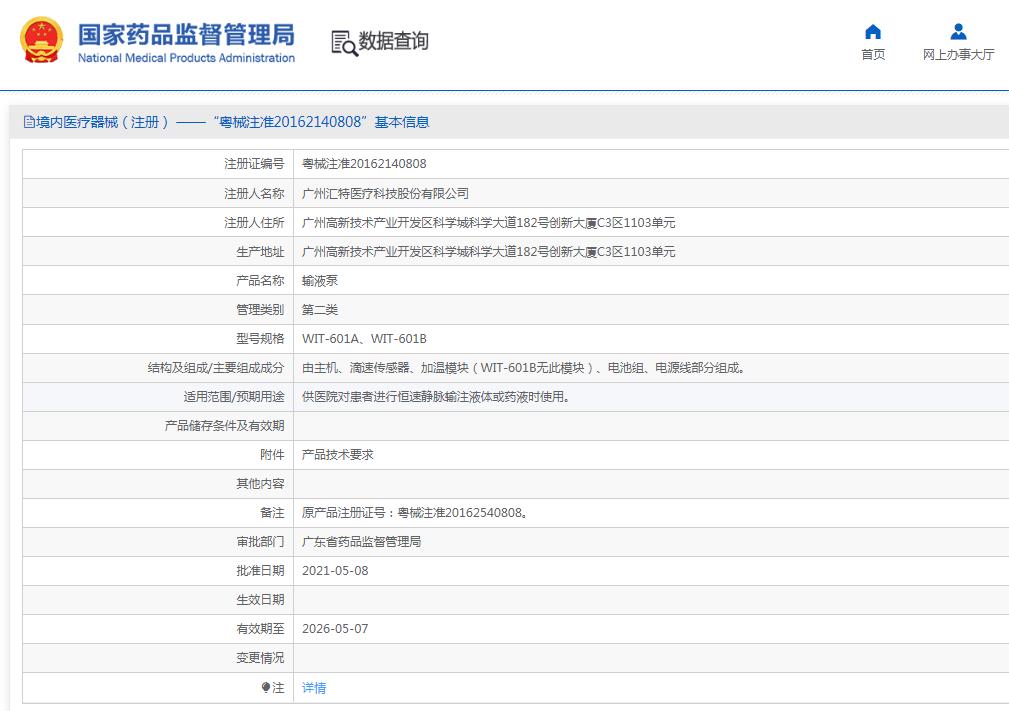Click the 产品储存条件及有效期 label
This screenshot has height=711, width=1009.
click(225, 426)
